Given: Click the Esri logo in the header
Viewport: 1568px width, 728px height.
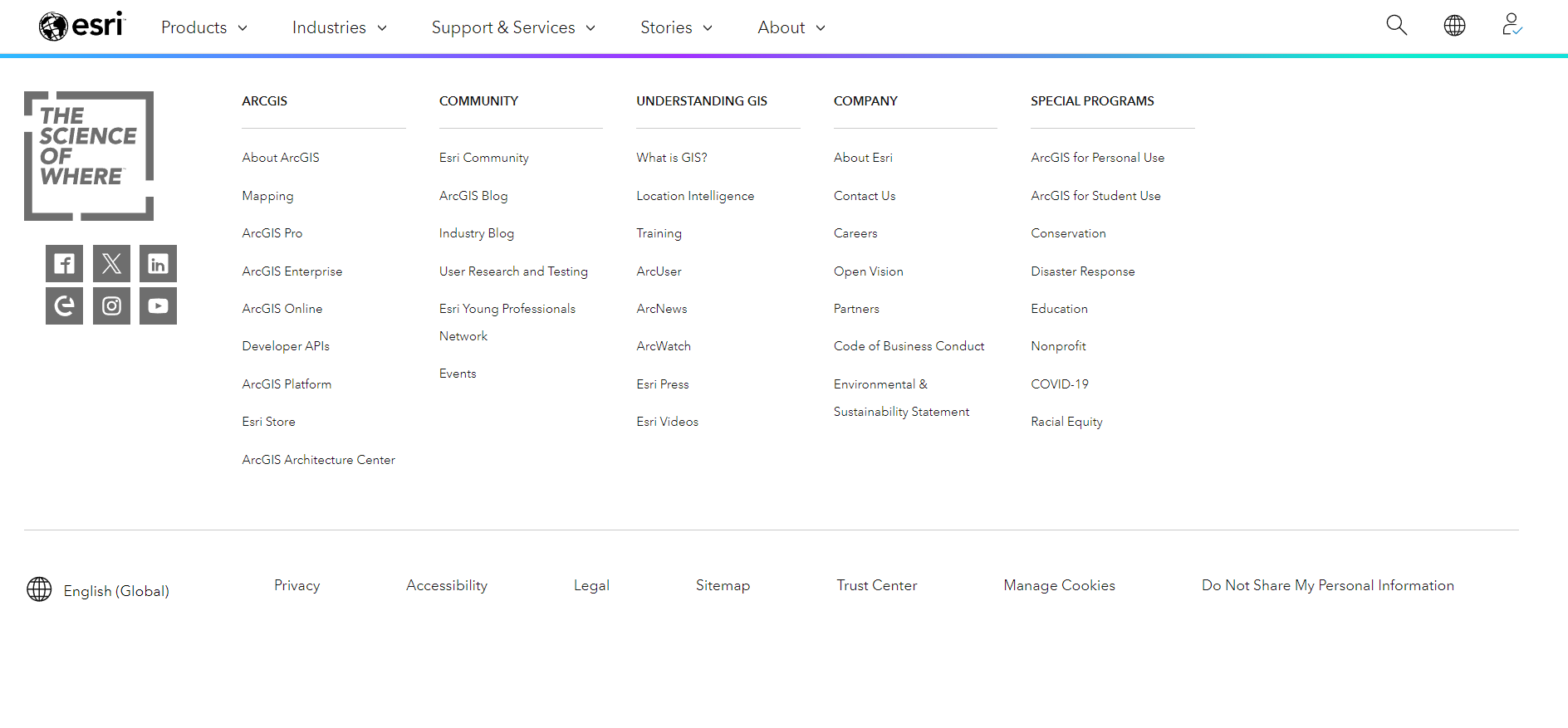Looking at the screenshot, I should (x=81, y=27).
